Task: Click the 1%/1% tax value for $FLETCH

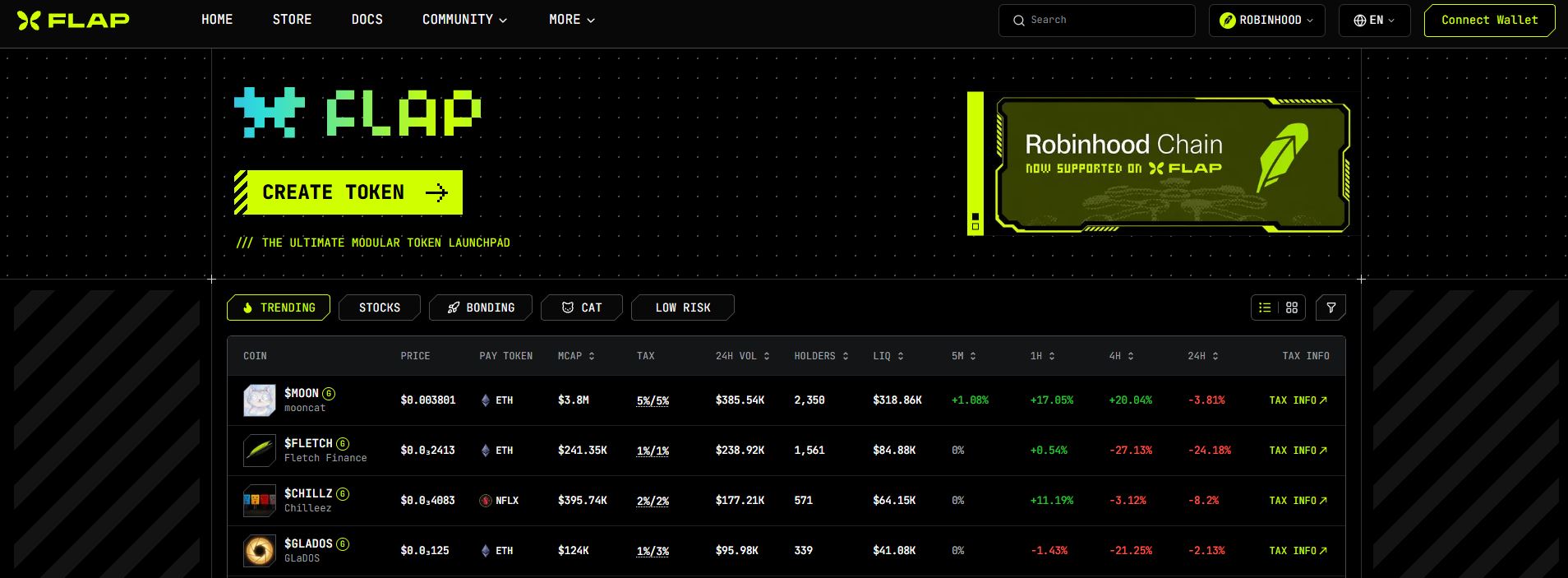Action: pyautogui.click(x=653, y=451)
